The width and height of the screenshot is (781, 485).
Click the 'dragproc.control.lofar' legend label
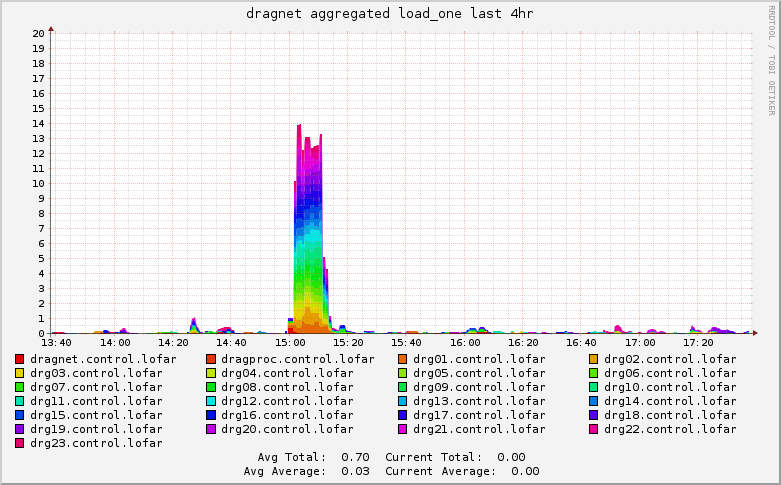point(297,359)
